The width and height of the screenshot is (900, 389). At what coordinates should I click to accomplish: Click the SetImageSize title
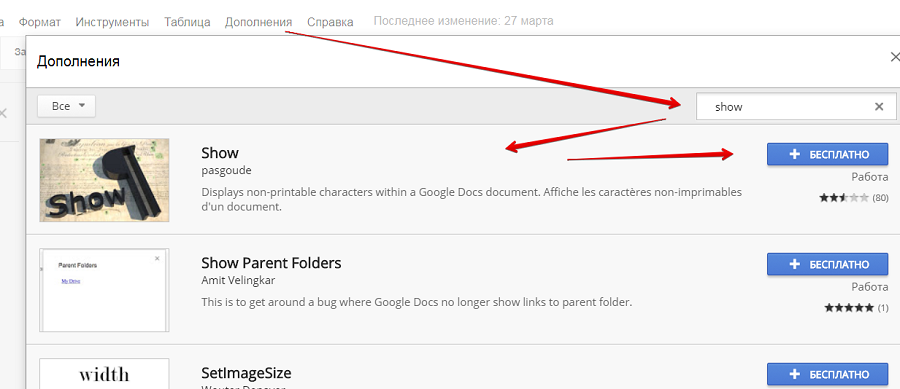click(246, 373)
